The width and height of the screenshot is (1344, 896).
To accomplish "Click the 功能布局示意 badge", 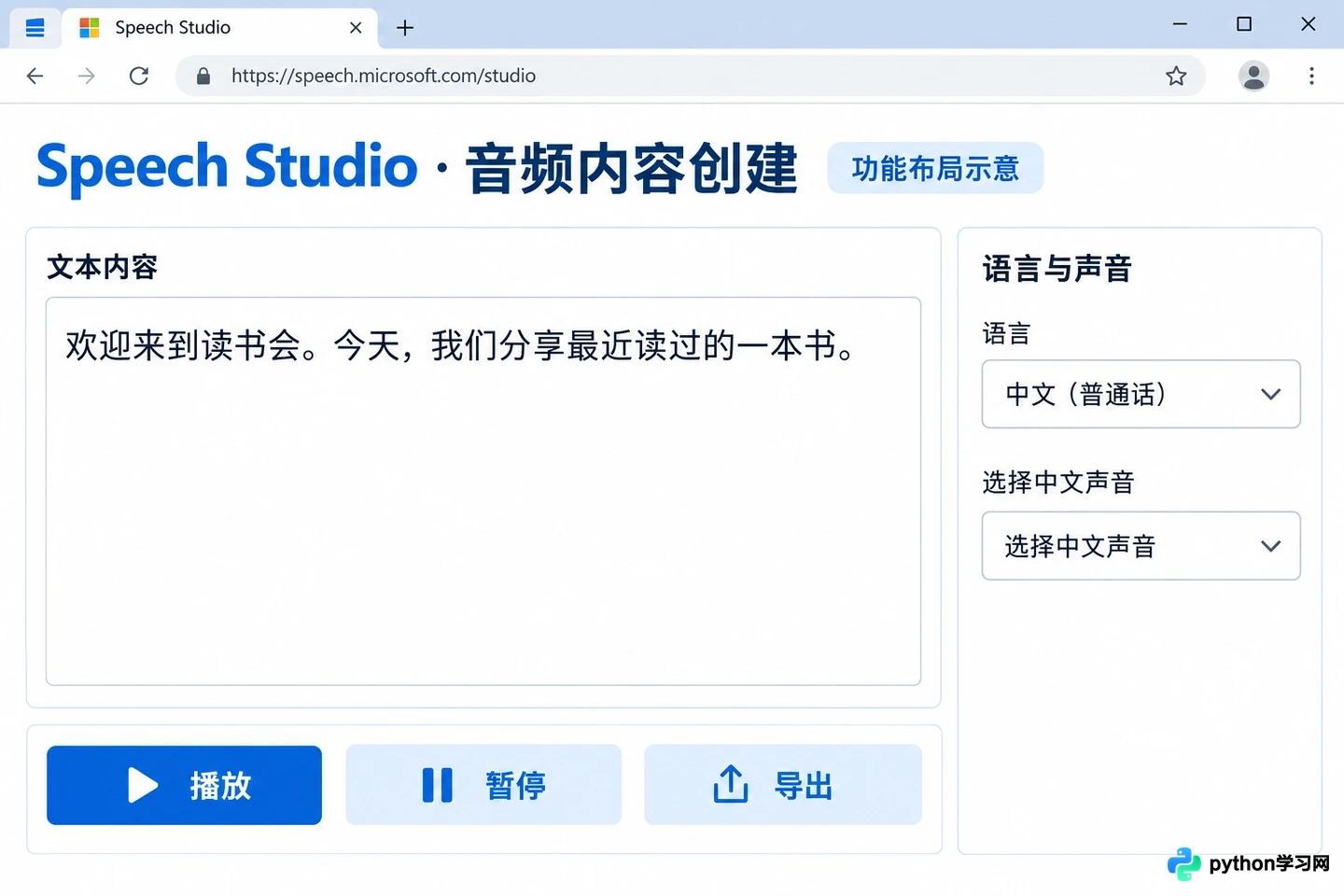I will pyautogui.click(x=935, y=168).
